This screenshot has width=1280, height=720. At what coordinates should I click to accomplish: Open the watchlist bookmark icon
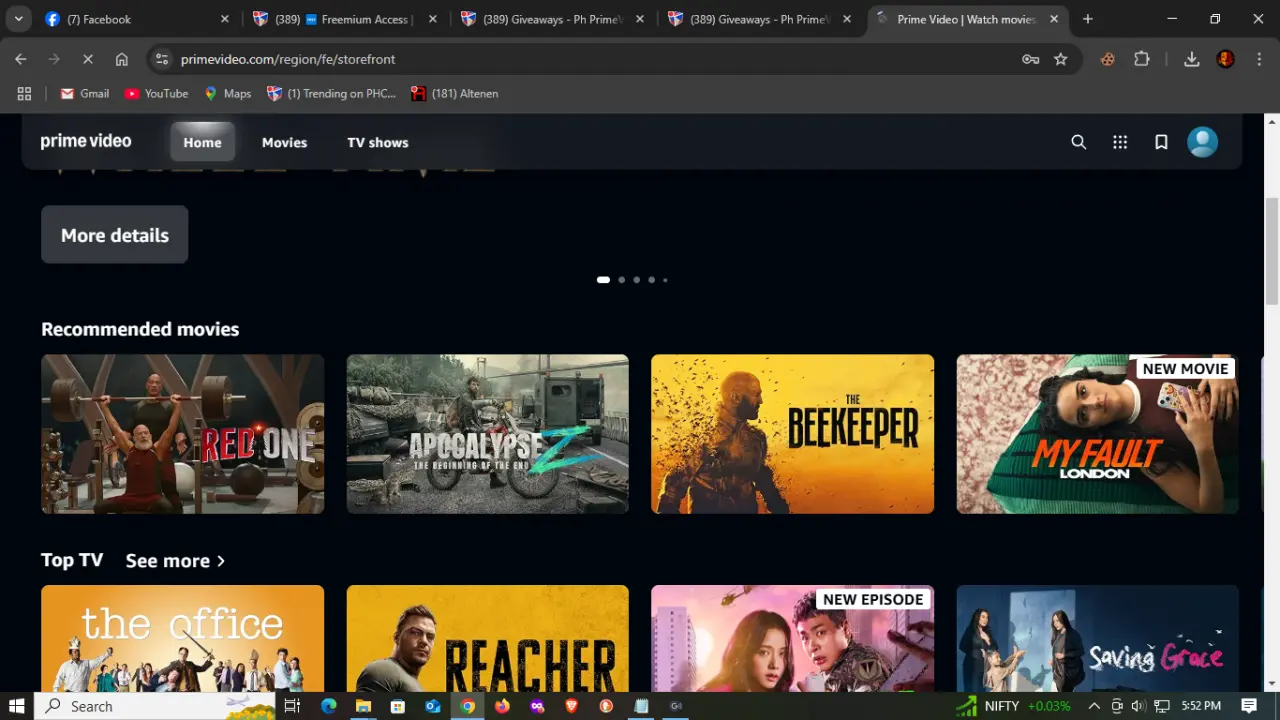[1161, 142]
